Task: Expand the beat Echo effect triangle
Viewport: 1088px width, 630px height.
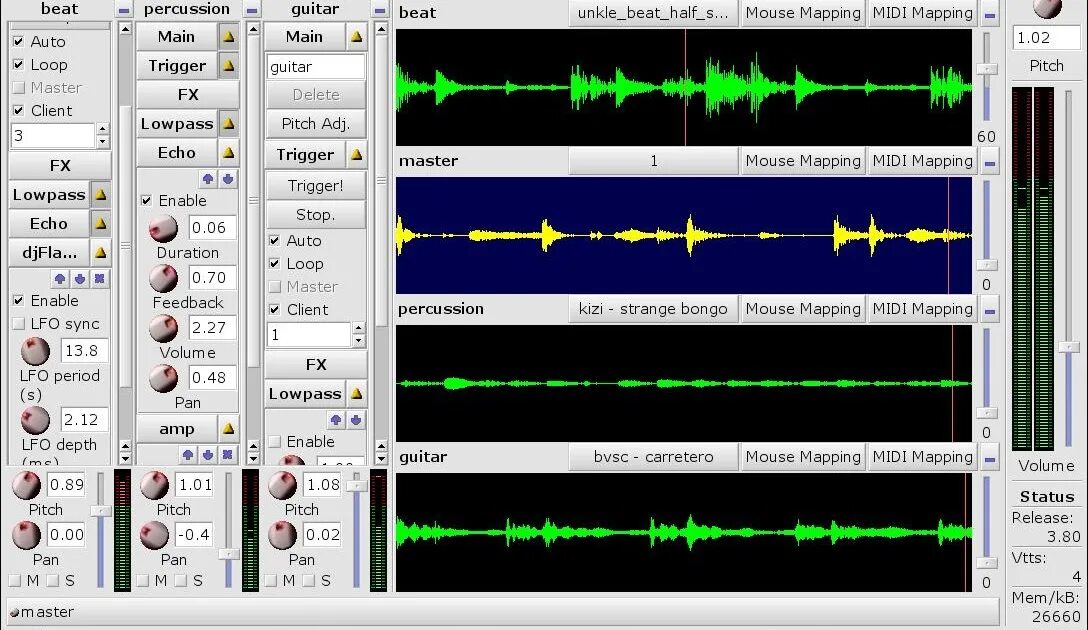Action: click(101, 223)
